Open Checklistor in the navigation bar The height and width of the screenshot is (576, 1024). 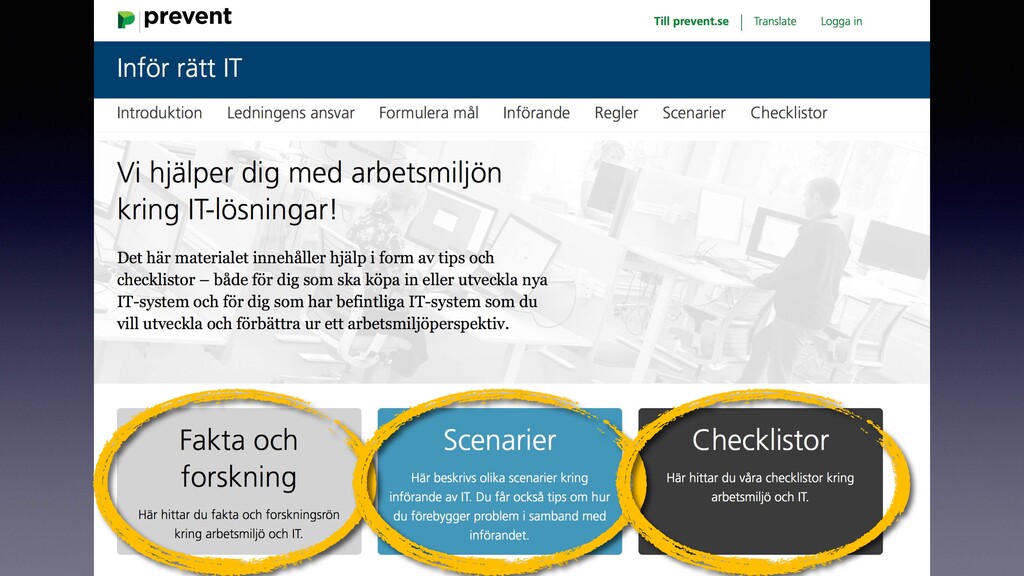pos(788,113)
